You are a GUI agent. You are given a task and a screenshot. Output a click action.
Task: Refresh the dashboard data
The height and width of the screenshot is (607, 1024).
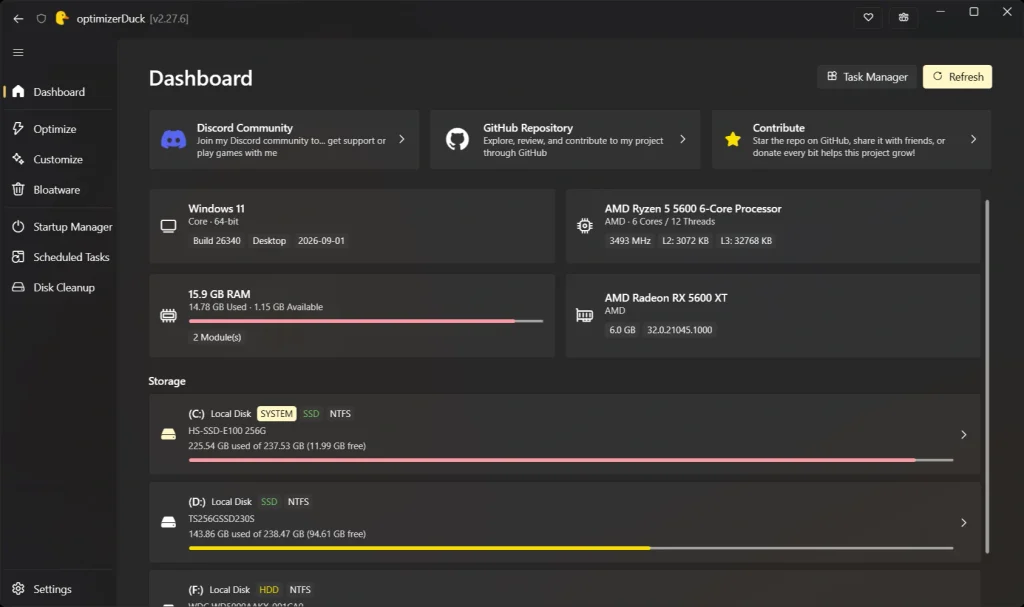coord(957,76)
